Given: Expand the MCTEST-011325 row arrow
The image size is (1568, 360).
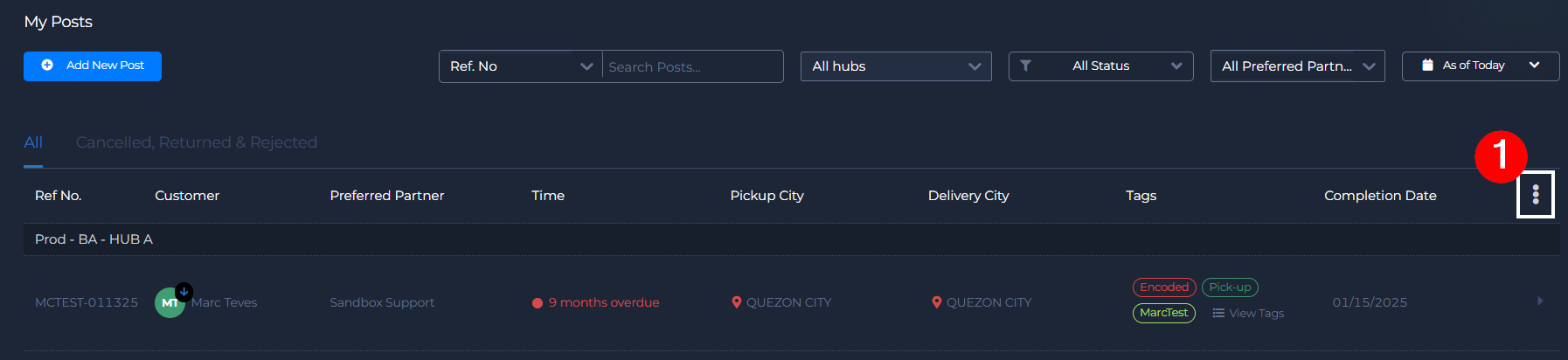Looking at the screenshot, I should 1540,301.
